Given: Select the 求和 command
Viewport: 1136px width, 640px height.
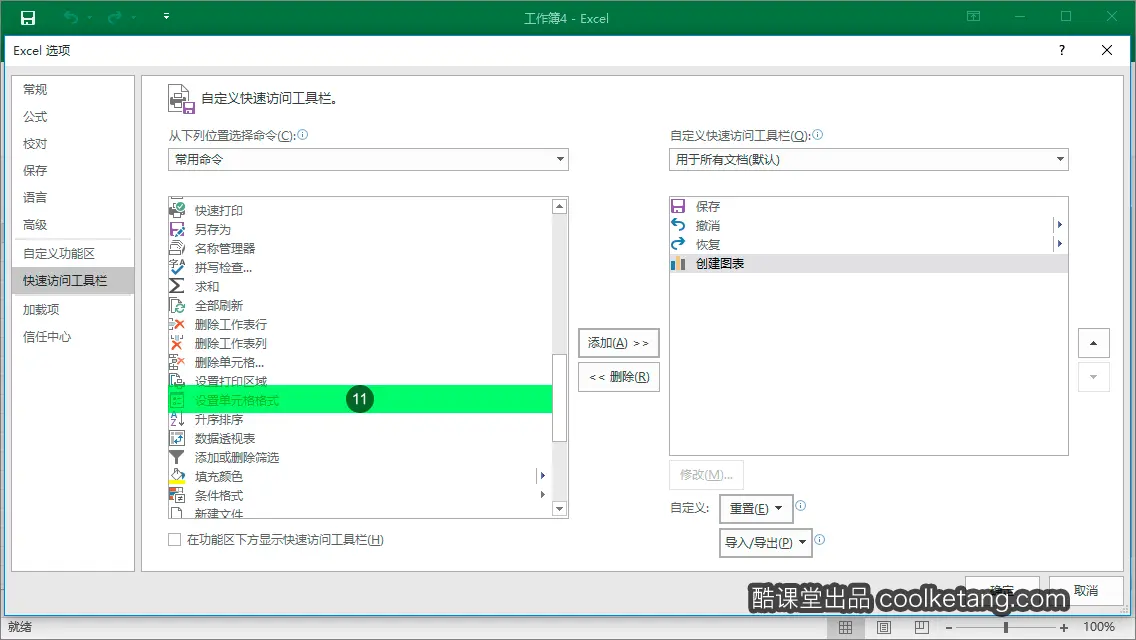Looking at the screenshot, I should click(359, 286).
